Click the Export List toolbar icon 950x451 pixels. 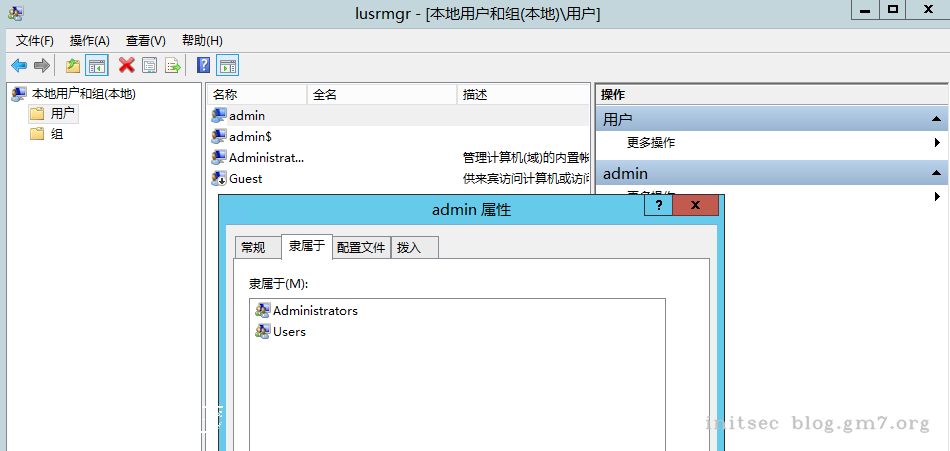(x=173, y=66)
